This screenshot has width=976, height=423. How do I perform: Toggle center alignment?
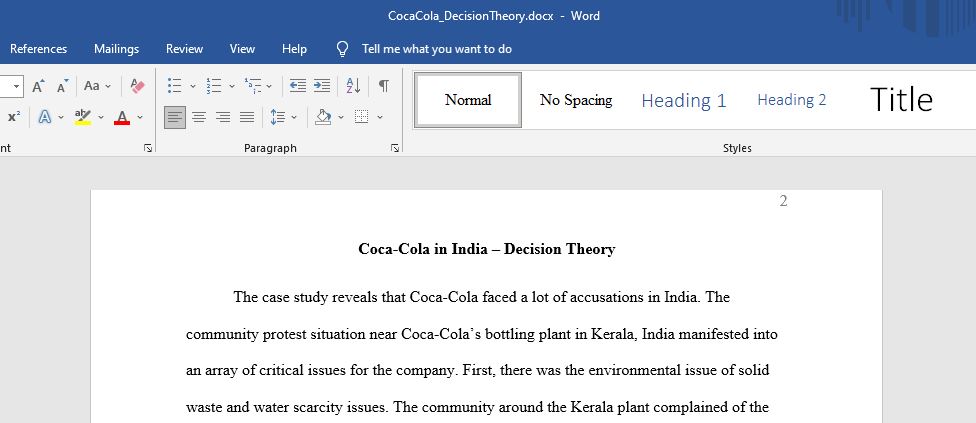(199, 117)
